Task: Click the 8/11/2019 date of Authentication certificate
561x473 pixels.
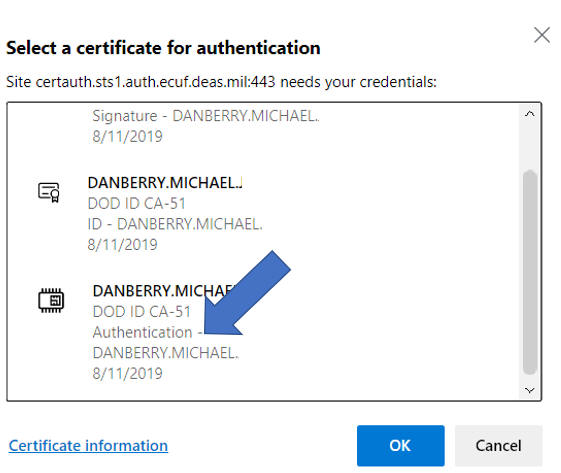Action: coord(127,374)
